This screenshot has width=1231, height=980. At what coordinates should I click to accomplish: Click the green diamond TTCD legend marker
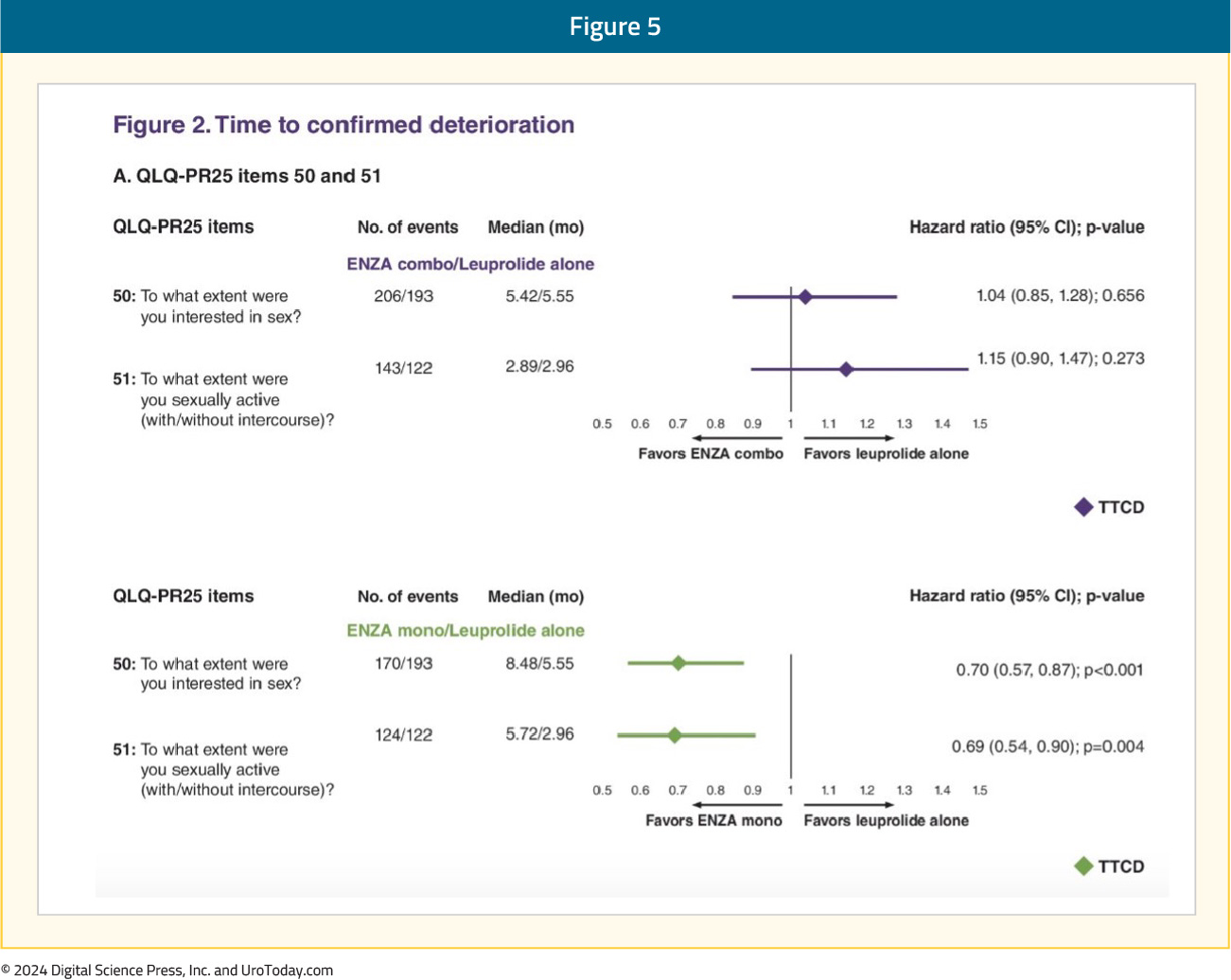(1084, 866)
